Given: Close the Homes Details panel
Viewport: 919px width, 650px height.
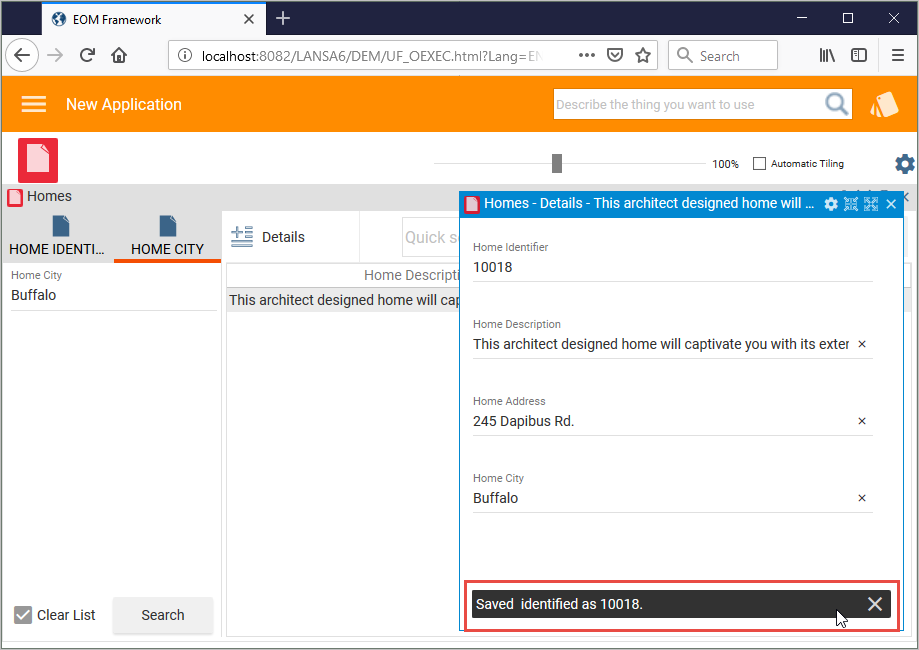Looking at the screenshot, I should coord(891,204).
